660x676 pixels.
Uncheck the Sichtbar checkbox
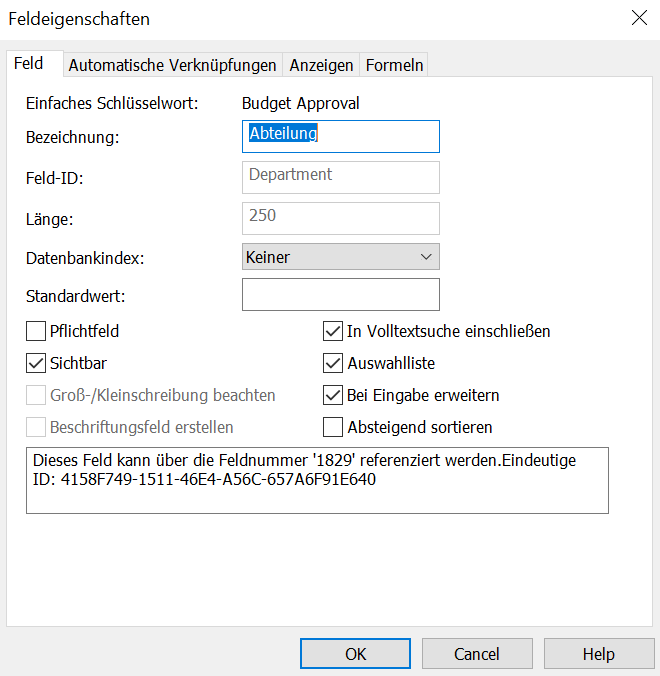(x=36, y=363)
